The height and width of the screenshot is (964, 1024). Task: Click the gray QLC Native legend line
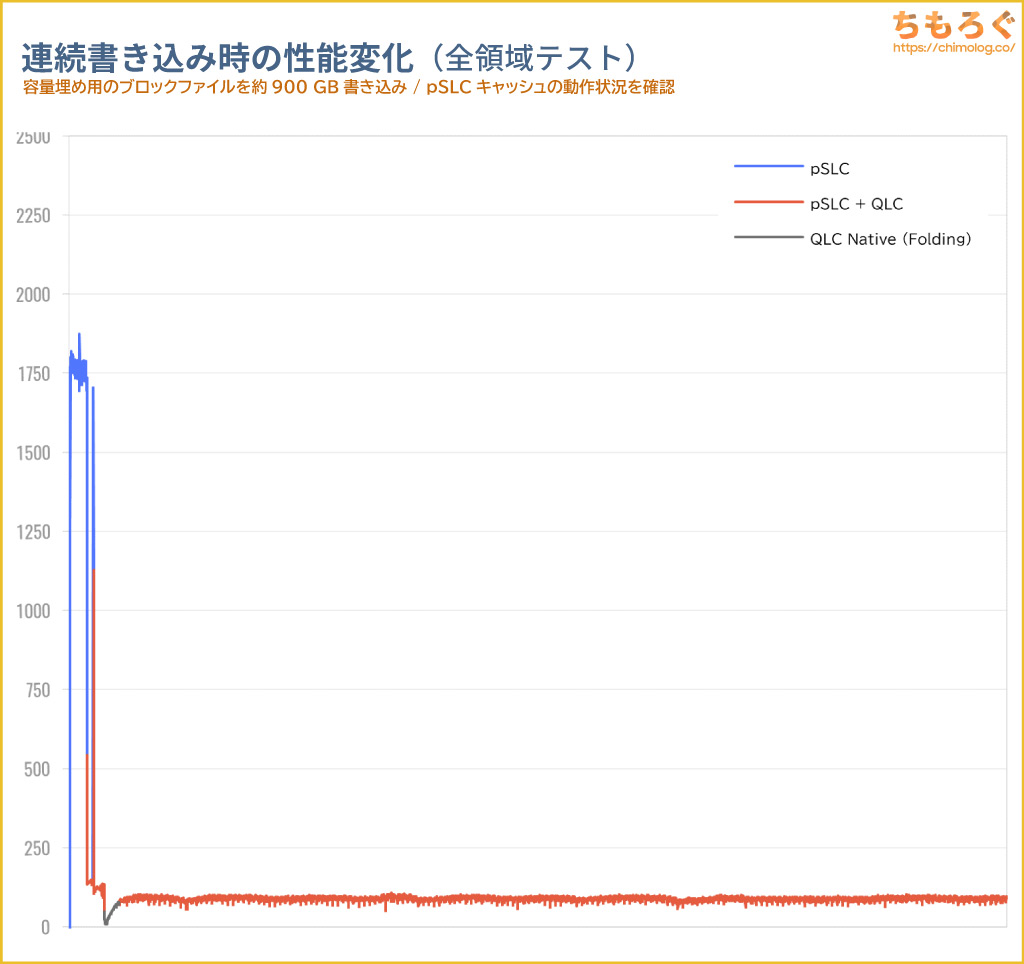[768, 237]
